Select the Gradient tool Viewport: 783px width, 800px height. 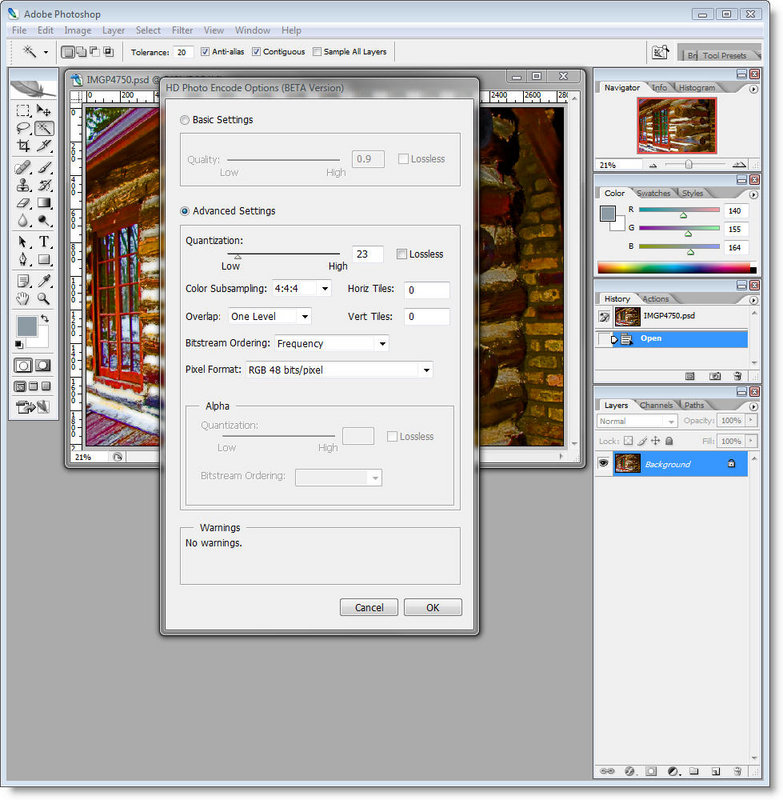pyautogui.click(x=44, y=203)
